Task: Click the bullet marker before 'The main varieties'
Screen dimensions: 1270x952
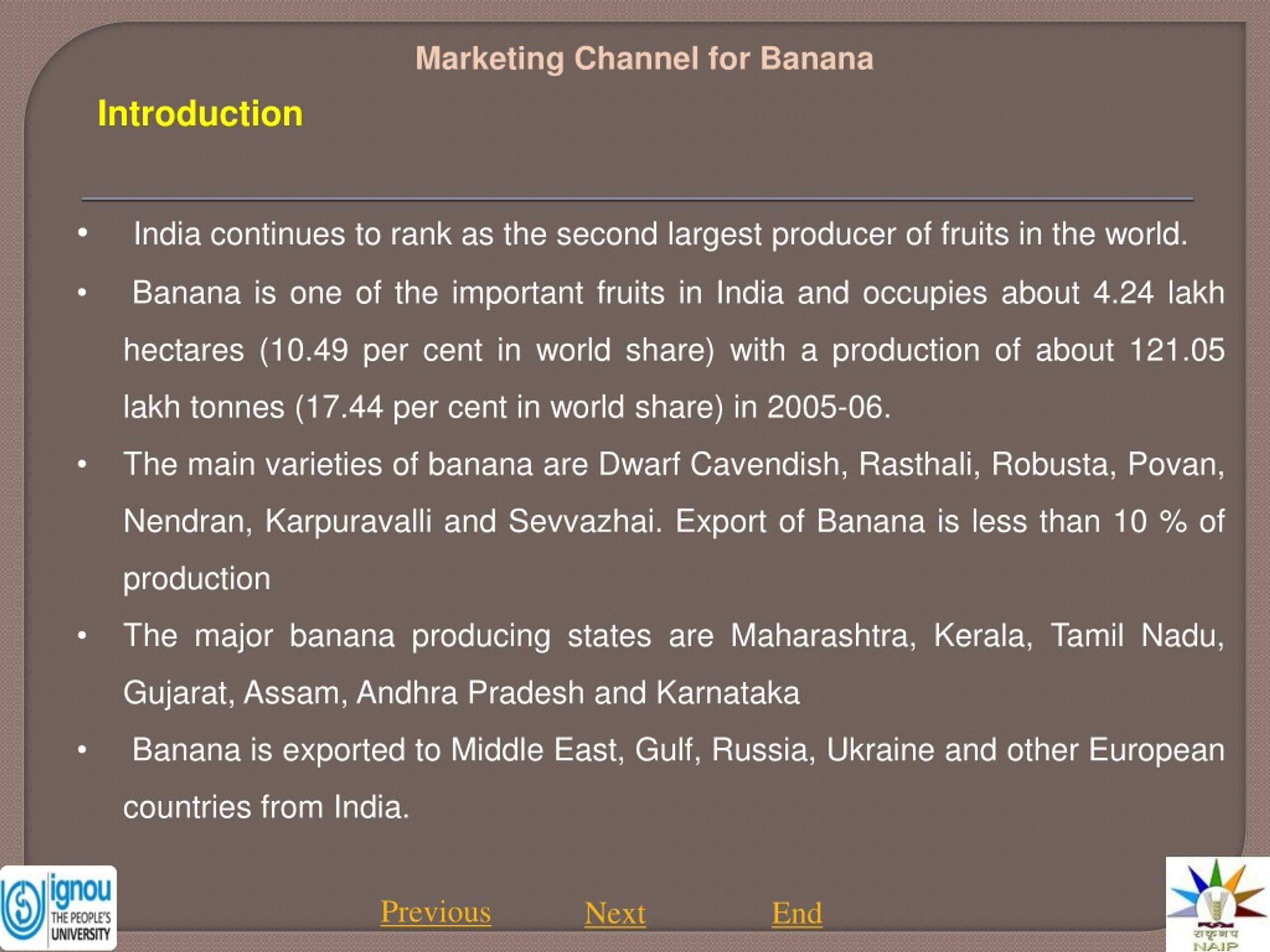Action: coord(83,464)
